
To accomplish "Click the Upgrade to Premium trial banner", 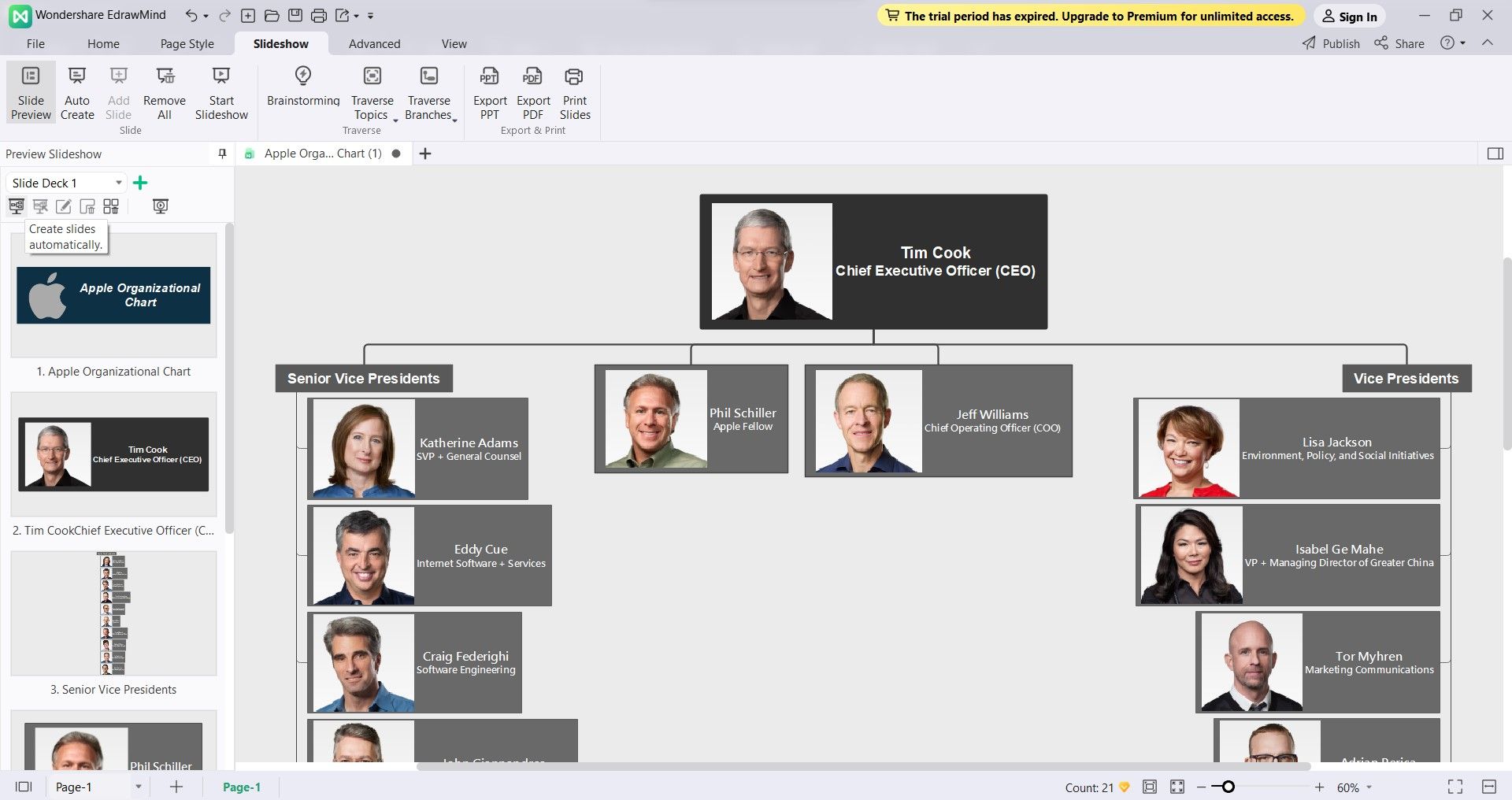I will 1091,16.
